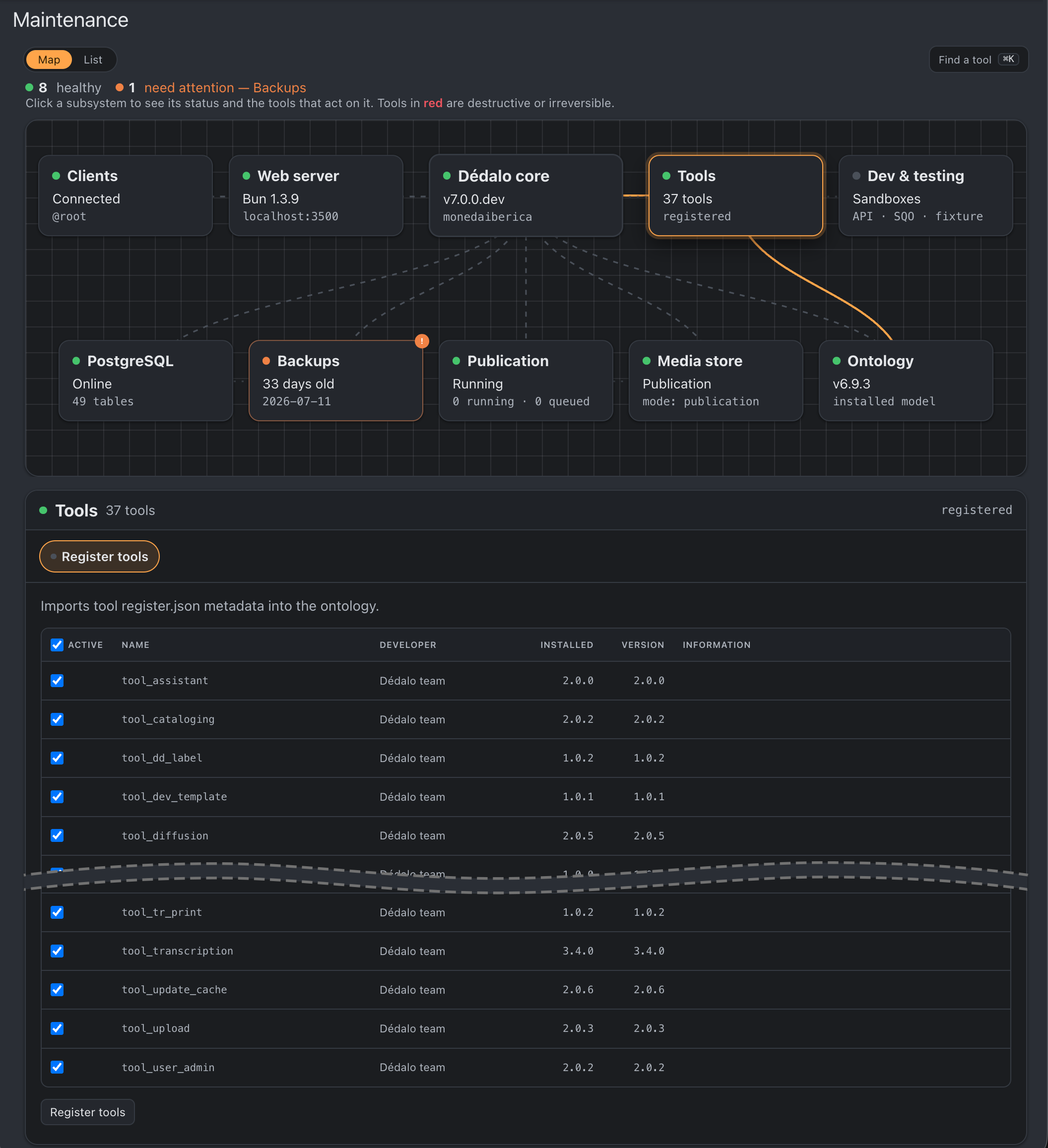
Task: Open the Dev & testing card
Action: click(x=925, y=195)
